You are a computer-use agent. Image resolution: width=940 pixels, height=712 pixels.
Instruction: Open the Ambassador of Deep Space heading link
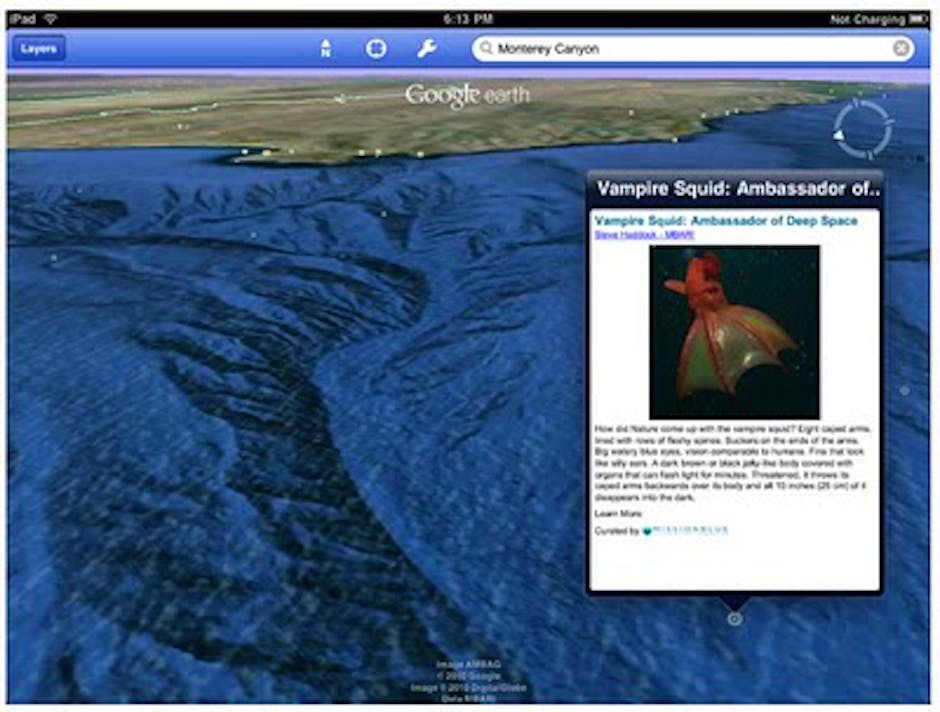(x=725, y=220)
